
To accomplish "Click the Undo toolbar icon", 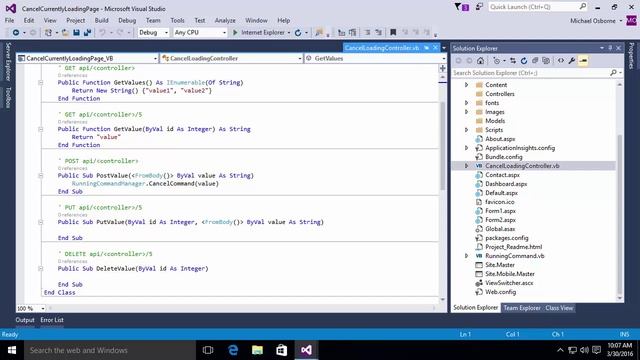I will tap(102, 33).
